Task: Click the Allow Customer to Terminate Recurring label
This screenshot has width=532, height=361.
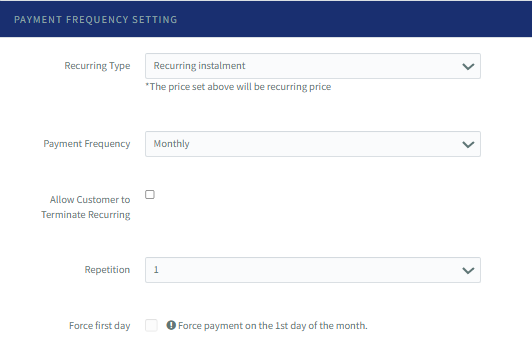Action: tap(86, 207)
